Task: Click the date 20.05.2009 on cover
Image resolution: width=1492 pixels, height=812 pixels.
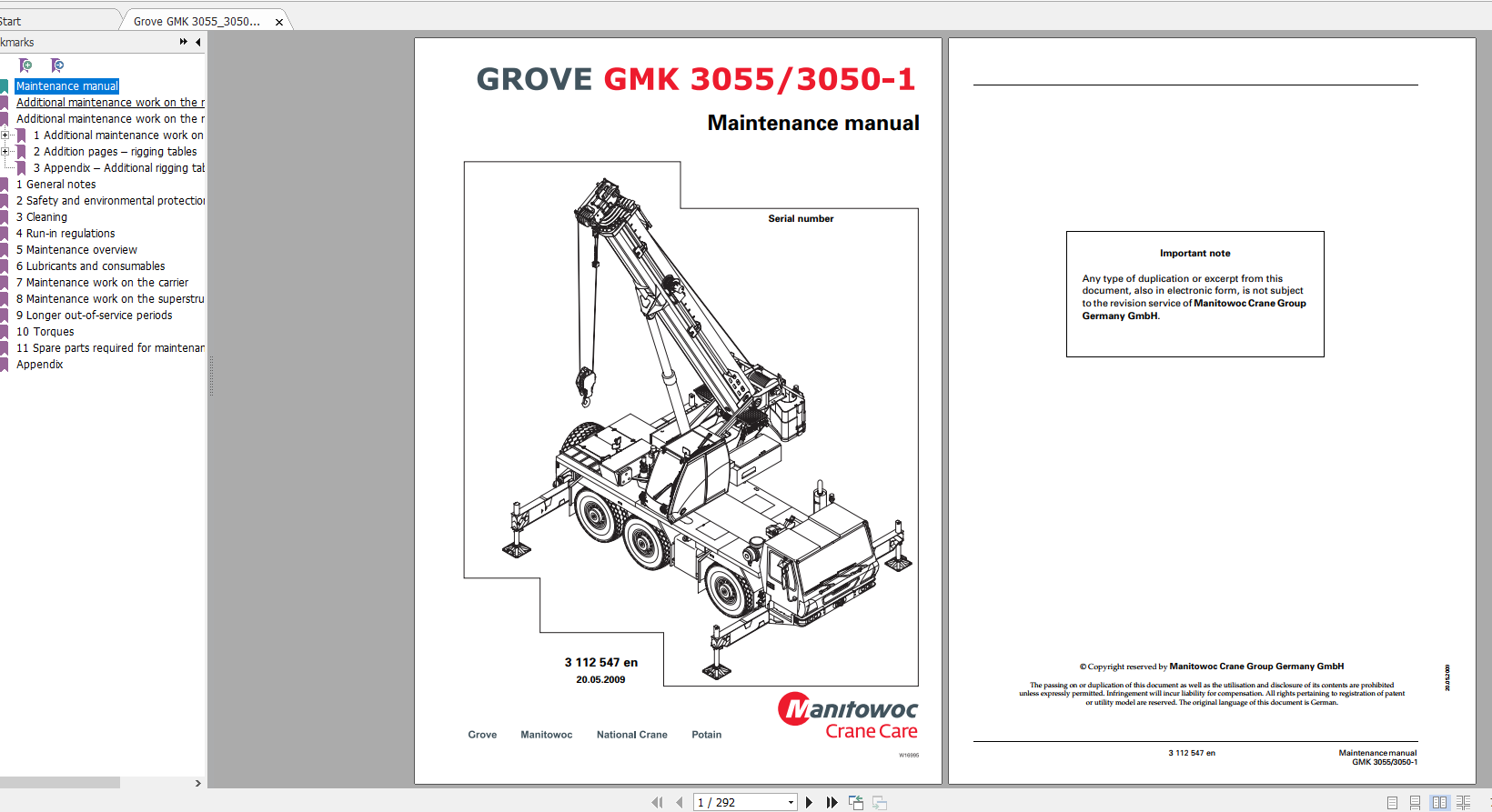Action: (600, 679)
